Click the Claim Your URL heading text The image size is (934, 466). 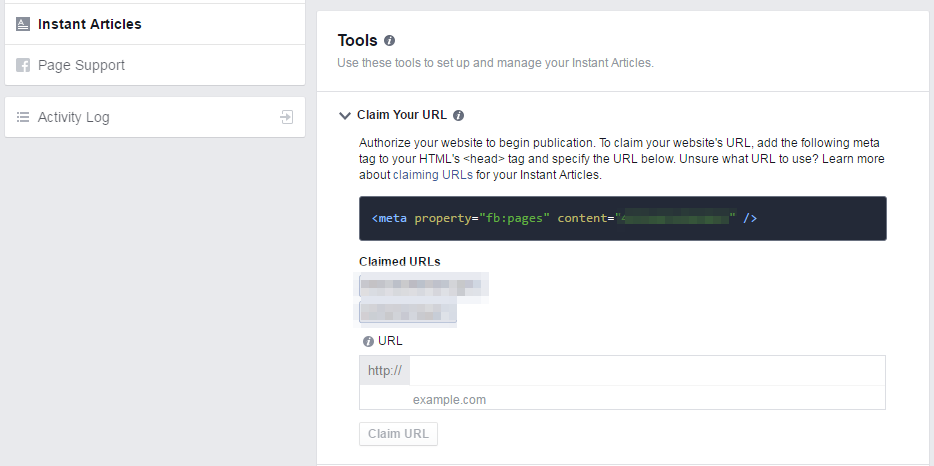pyautogui.click(x=401, y=115)
